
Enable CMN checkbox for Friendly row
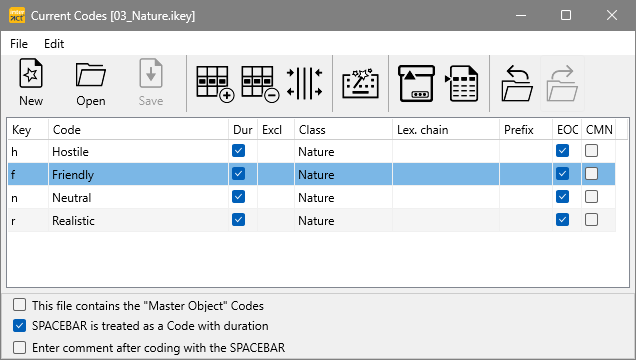point(591,174)
